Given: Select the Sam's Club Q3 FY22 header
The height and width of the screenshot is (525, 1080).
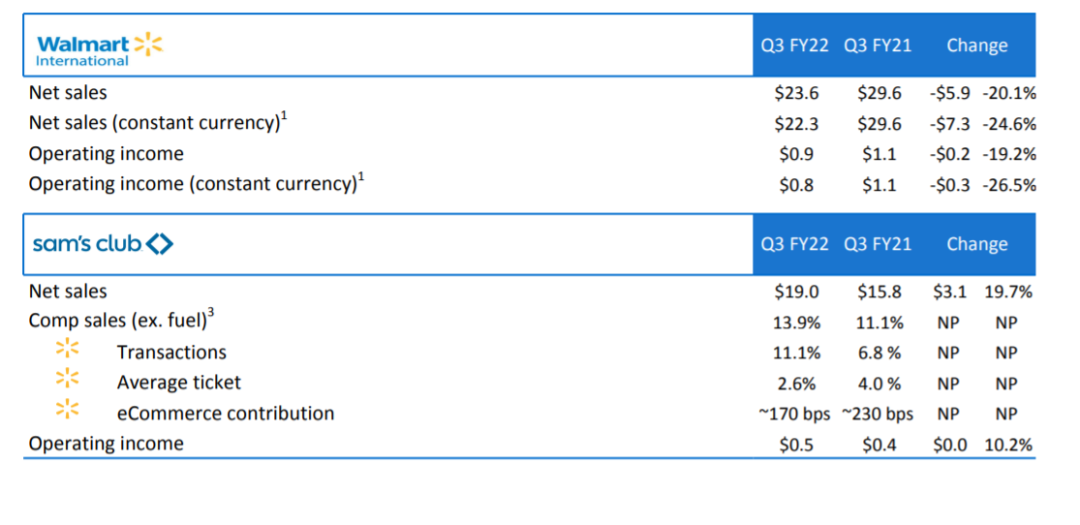Looking at the screenshot, I should 794,244.
